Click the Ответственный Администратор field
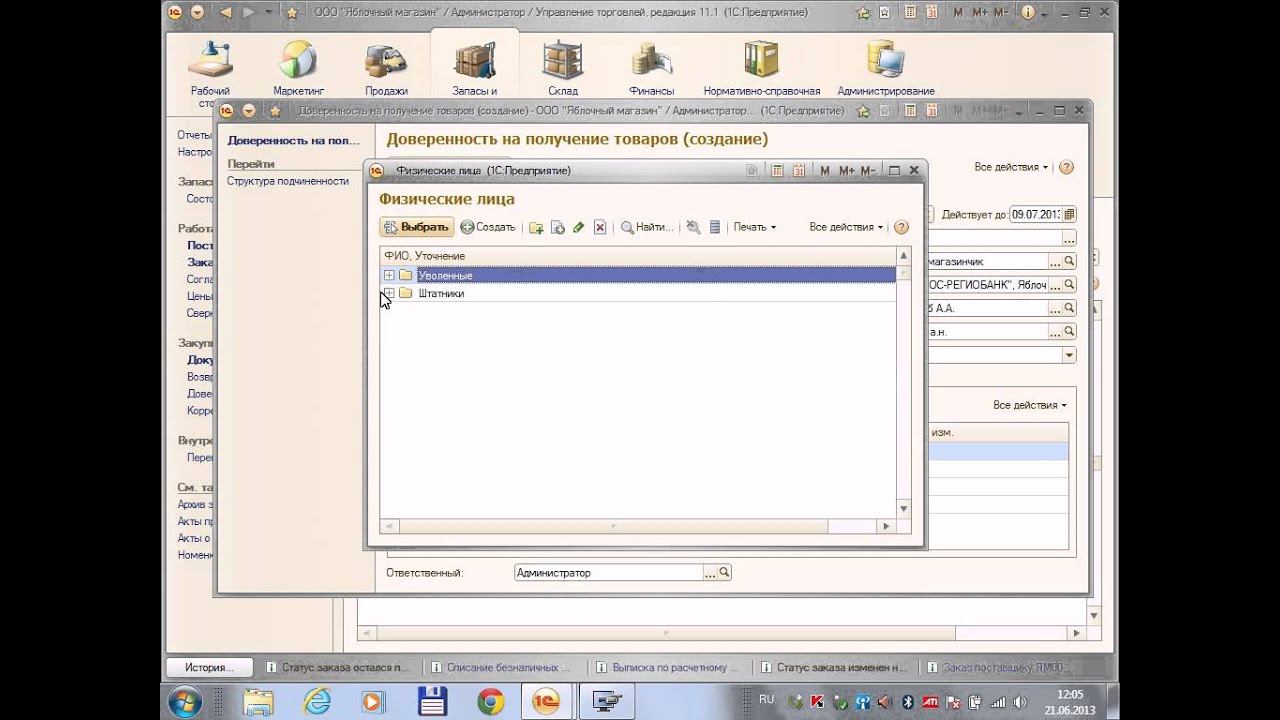1280x720 pixels. point(609,573)
